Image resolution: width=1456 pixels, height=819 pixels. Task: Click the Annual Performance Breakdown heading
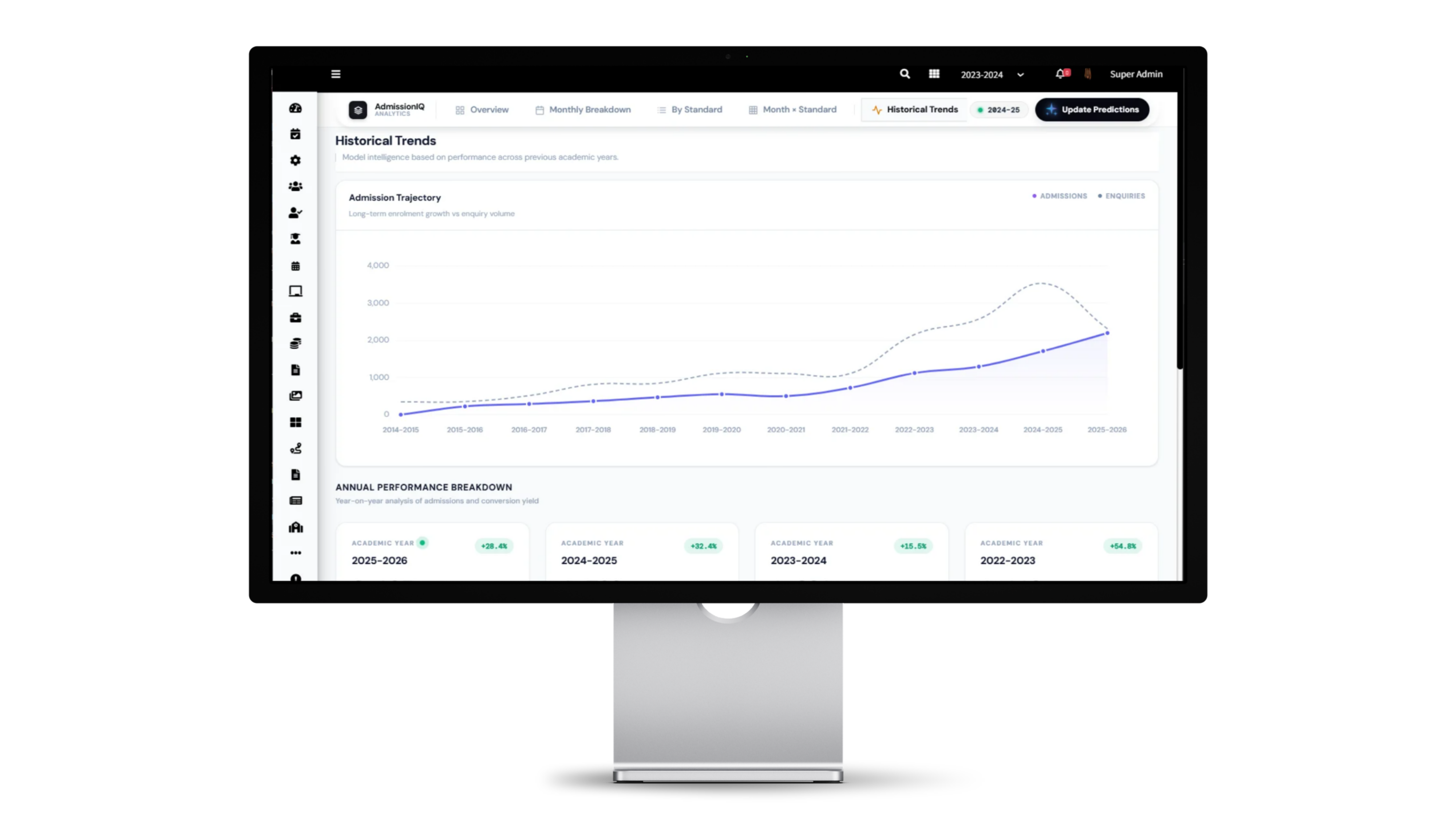coord(424,487)
